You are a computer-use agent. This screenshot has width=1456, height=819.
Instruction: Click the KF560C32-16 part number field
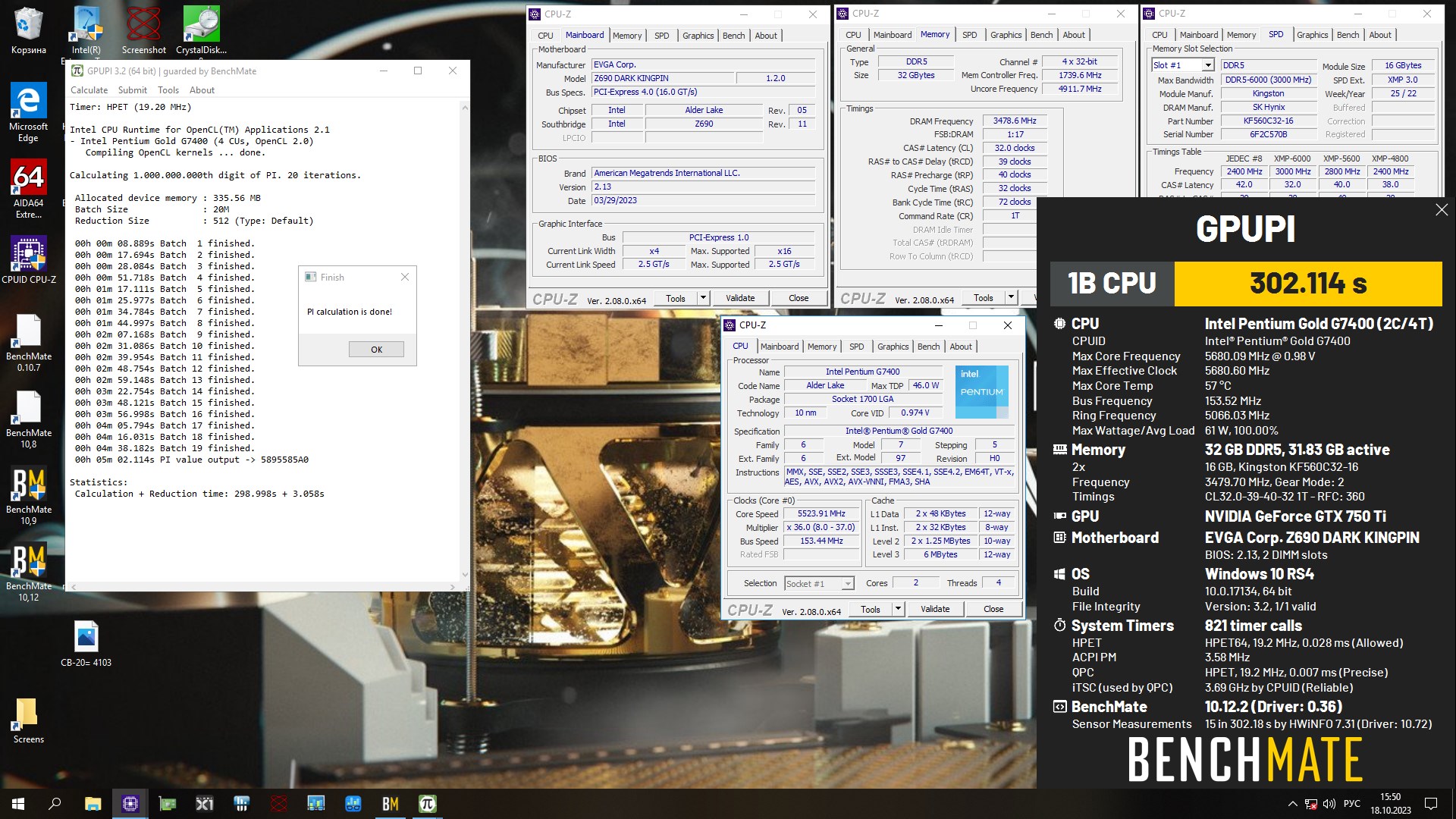coord(1268,121)
